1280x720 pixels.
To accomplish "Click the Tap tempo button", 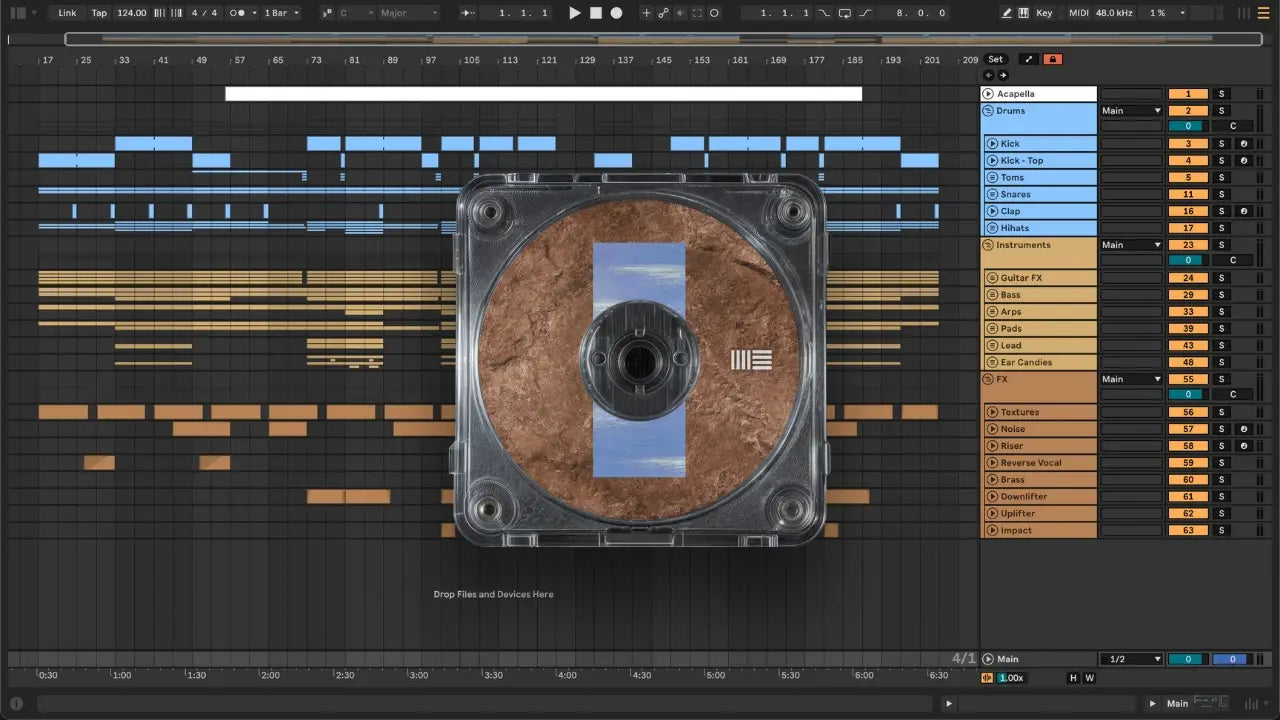I will [99, 13].
